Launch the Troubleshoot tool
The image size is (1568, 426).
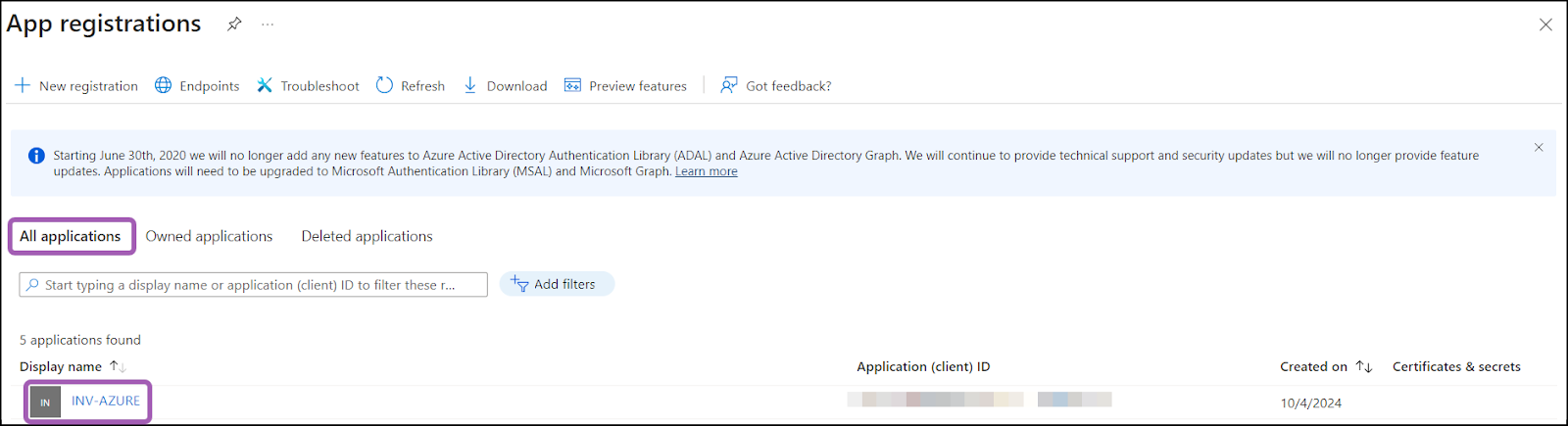pyautogui.click(x=308, y=86)
